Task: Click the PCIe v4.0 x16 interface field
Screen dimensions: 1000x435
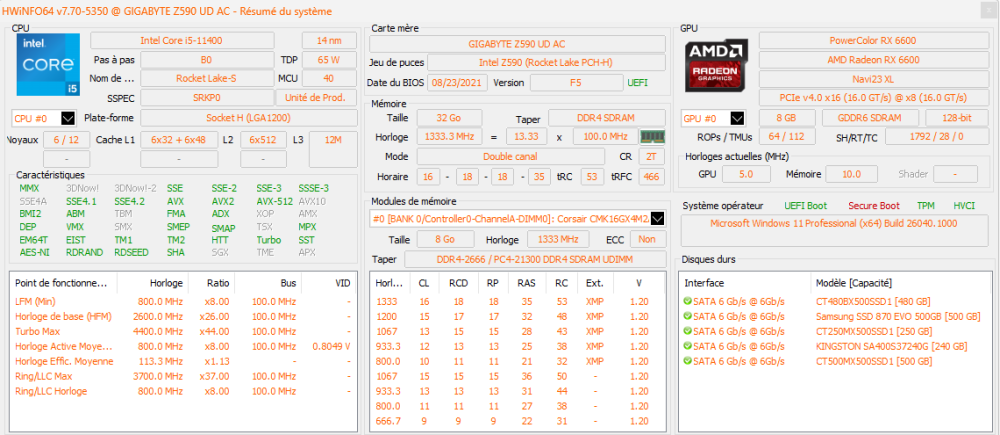Action: [873, 98]
